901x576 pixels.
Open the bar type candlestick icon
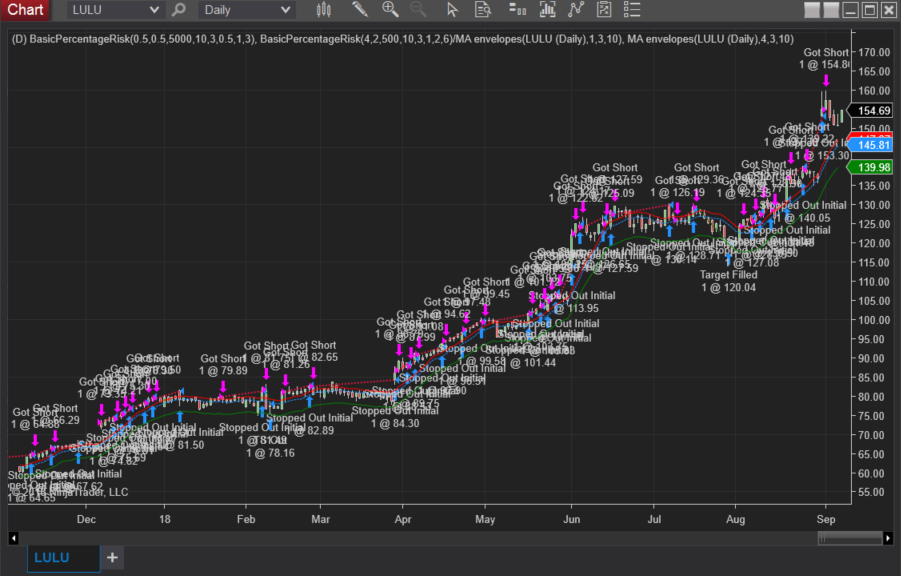point(324,10)
